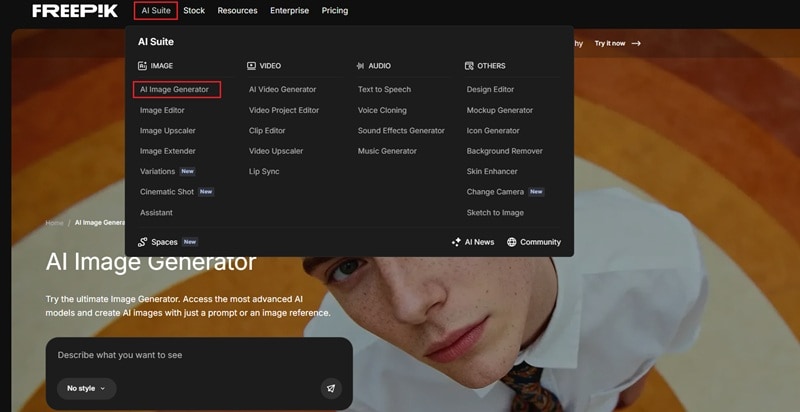Image resolution: width=800 pixels, height=412 pixels.
Task: Open the Assistant link
Action: coord(156,213)
